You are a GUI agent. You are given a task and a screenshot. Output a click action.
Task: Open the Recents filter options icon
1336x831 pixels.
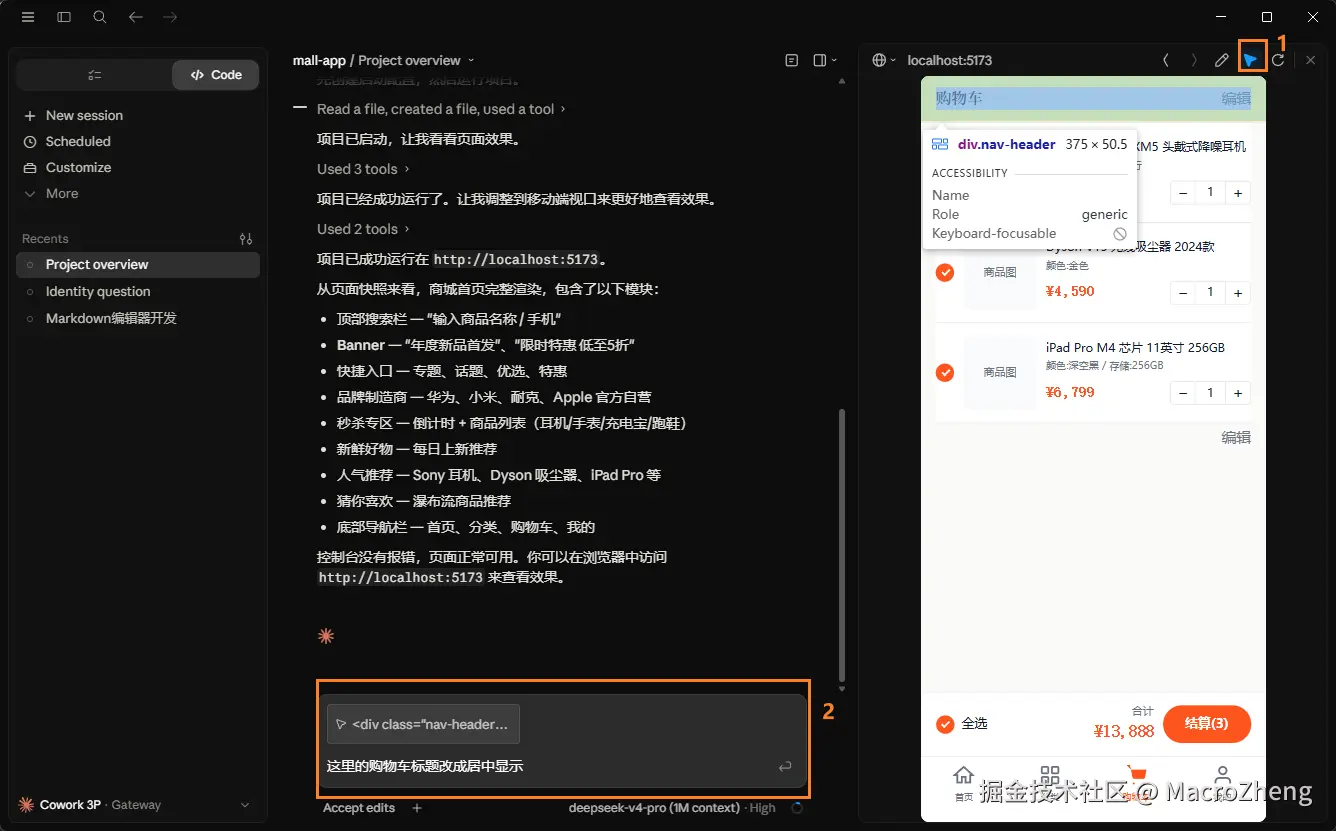[x=246, y=239]
